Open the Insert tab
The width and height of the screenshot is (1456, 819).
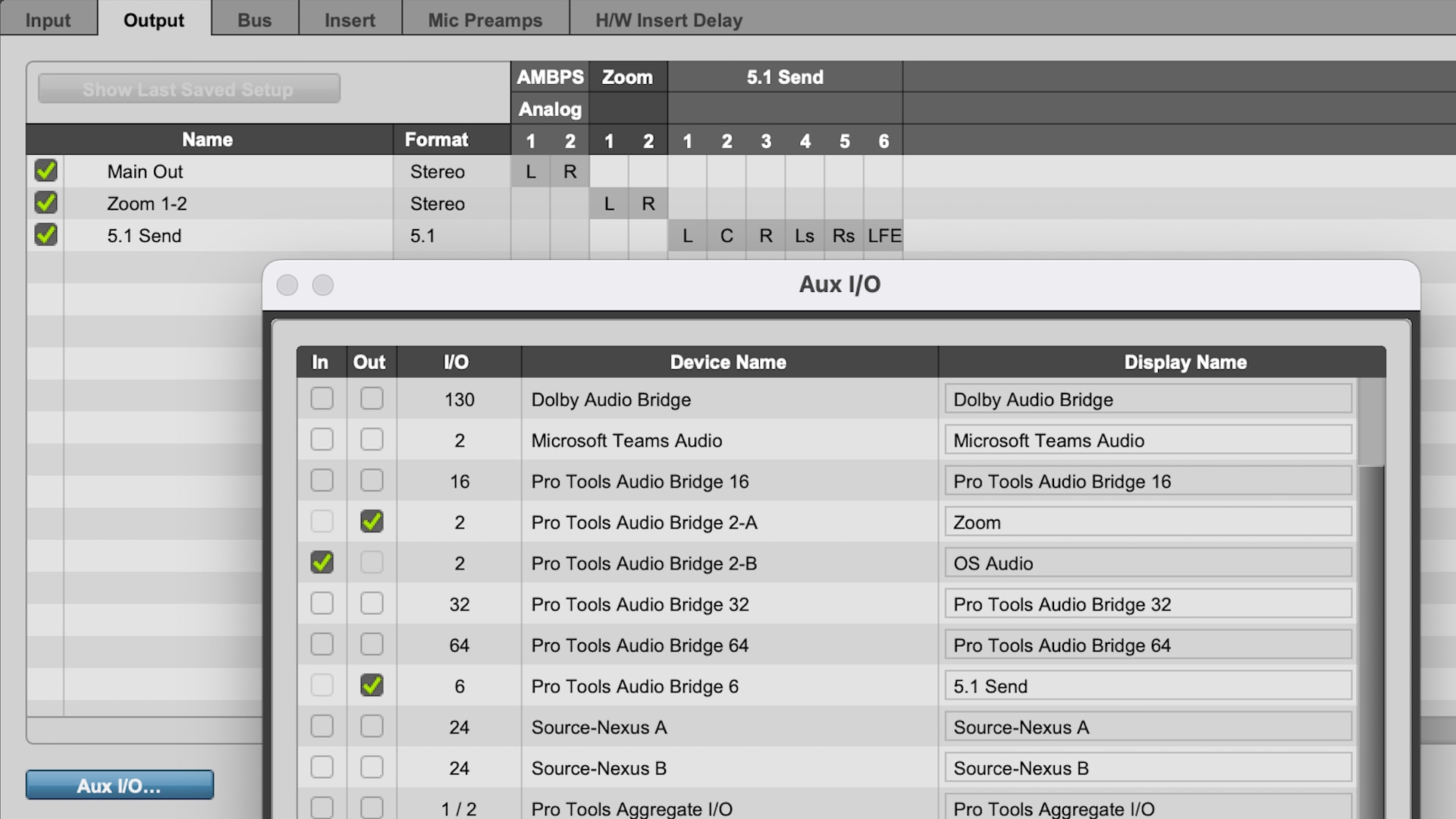point(348,20)
